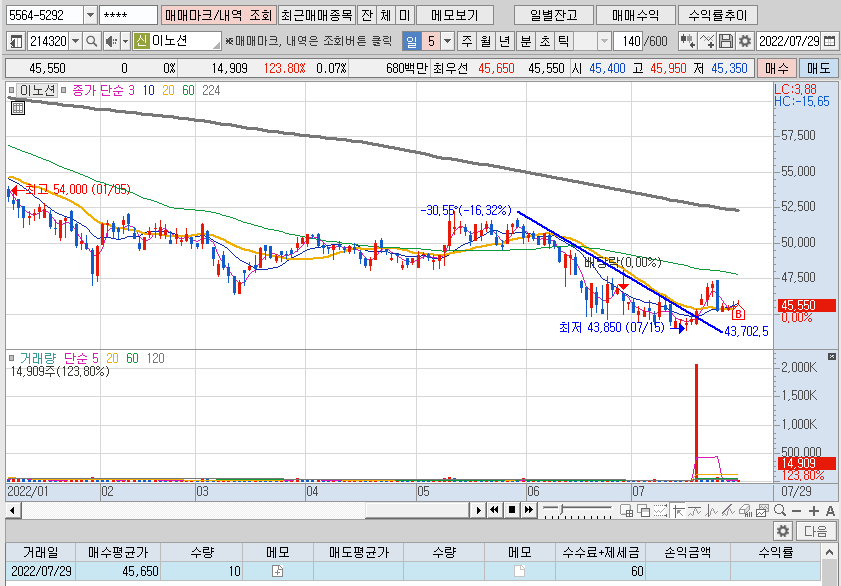Open stock name 이노션 combo box

pyautogui.click(x=178, y=41)
